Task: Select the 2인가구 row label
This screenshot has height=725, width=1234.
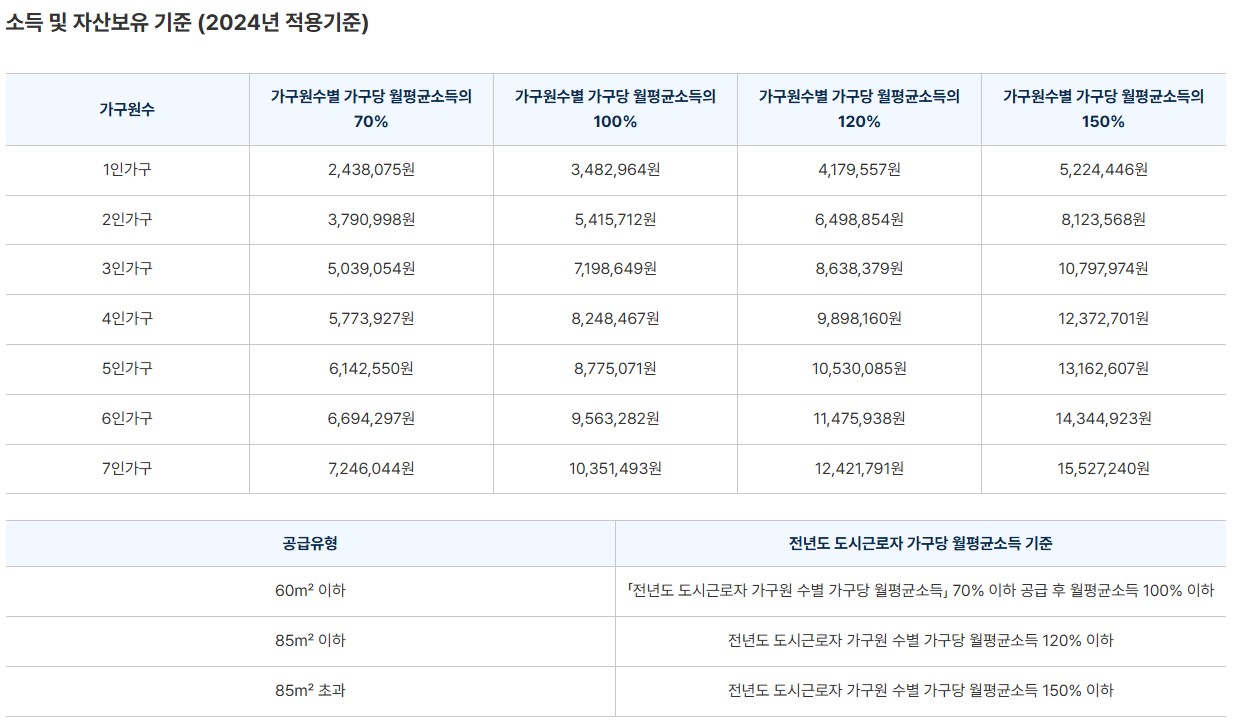Action: (x=127, y=220)
